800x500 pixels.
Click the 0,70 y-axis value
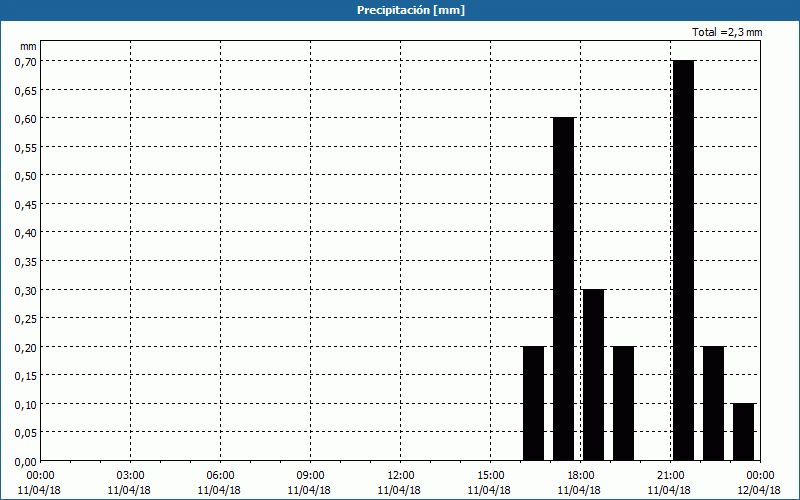26,61
